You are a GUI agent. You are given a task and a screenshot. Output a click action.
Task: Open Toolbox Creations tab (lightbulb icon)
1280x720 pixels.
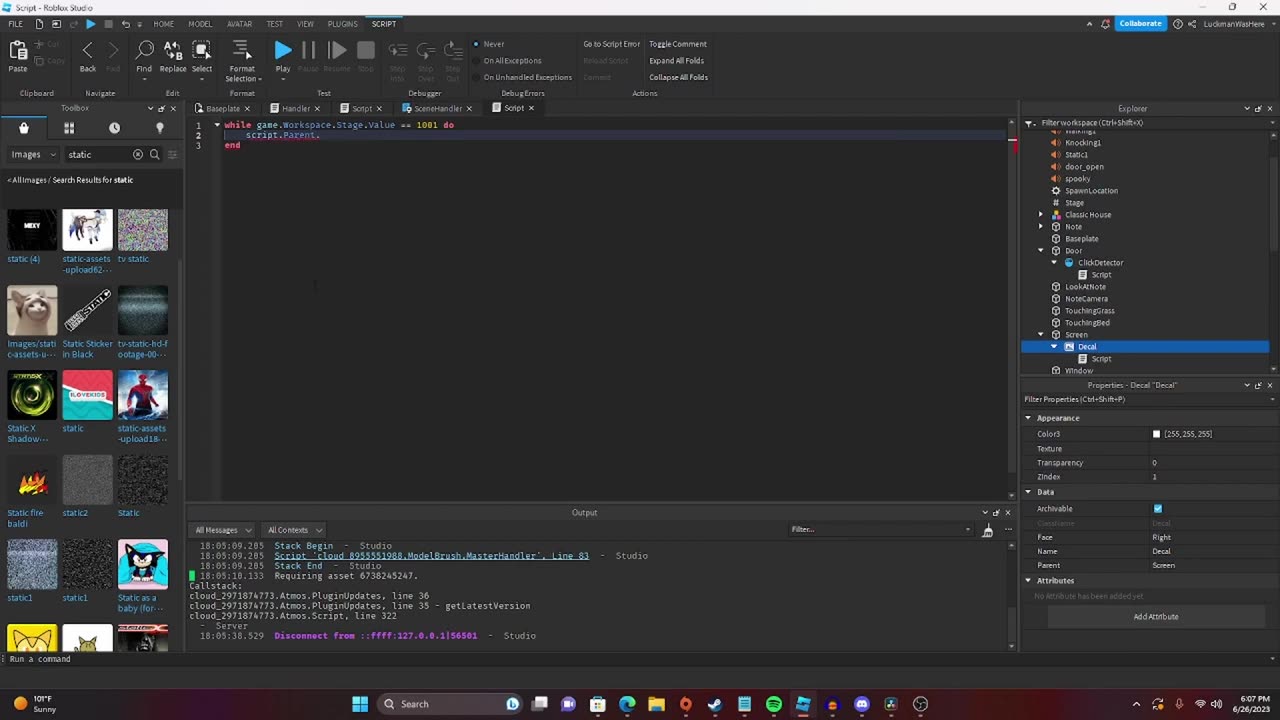[x=159, y=128]
